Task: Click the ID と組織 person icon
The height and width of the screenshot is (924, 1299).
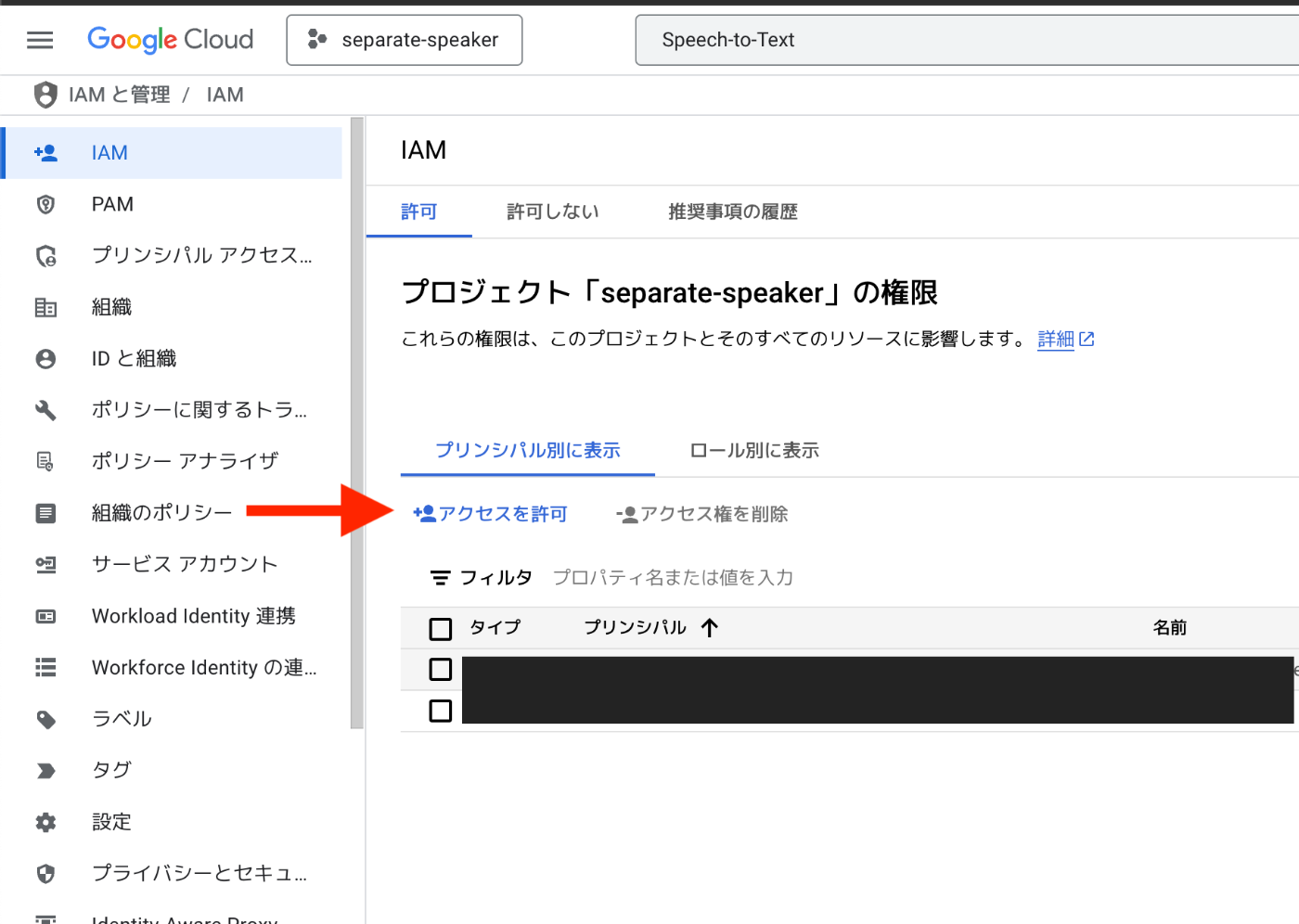Action: (x=45, y=359)
